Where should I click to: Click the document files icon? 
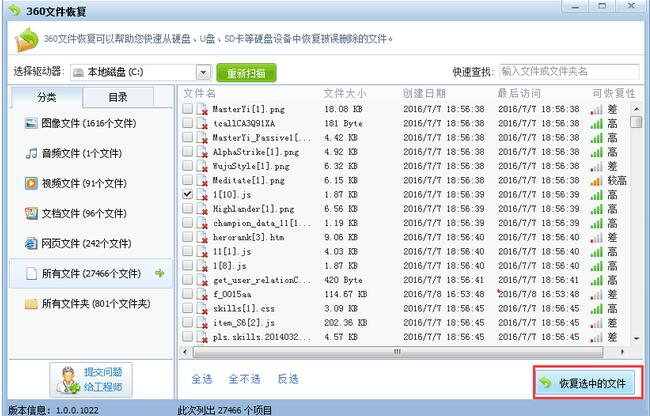[x=31, y=213]
